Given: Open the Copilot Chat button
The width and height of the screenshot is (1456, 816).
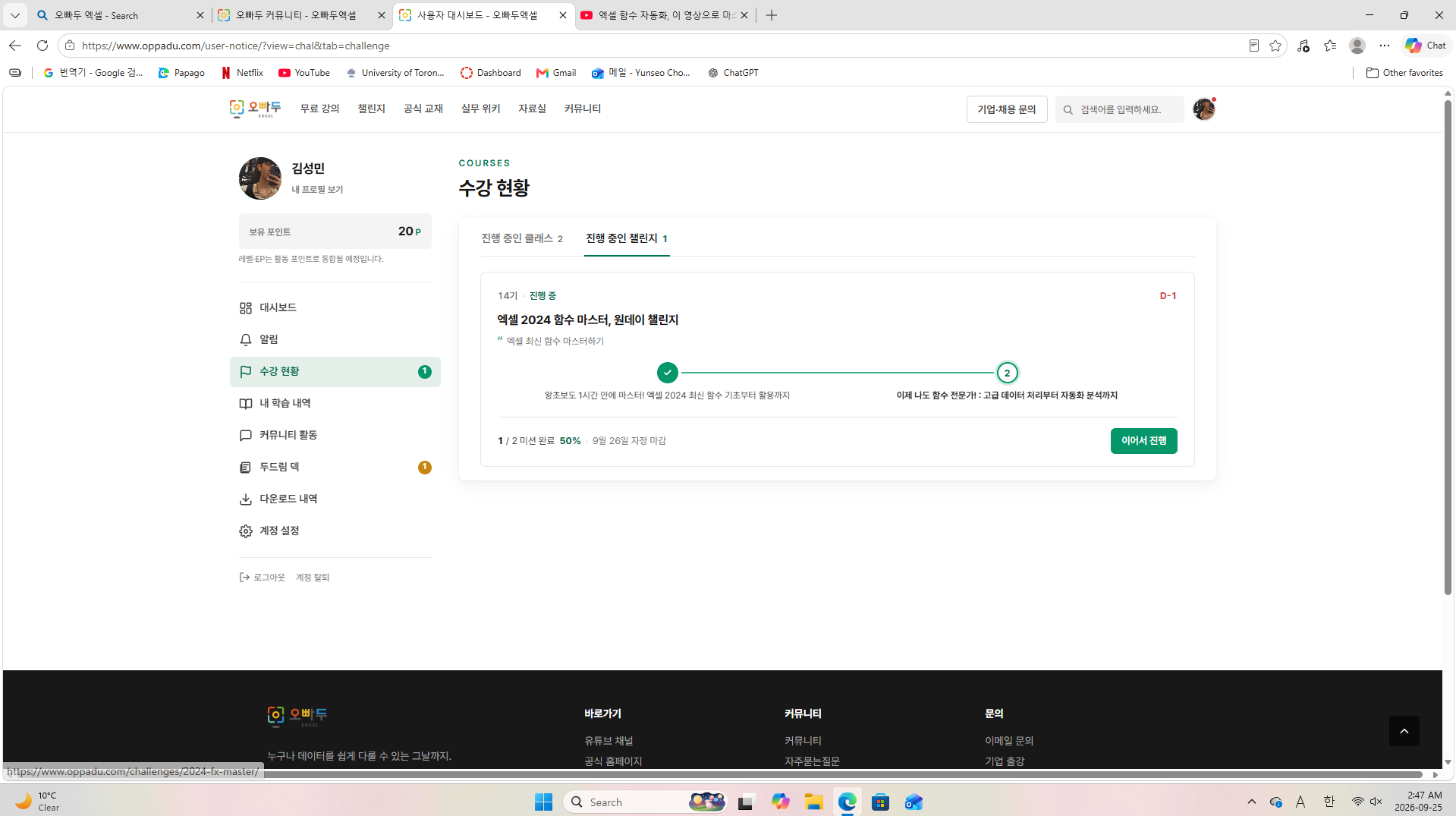Looking at the screenshot, I should coord(1426,46).
